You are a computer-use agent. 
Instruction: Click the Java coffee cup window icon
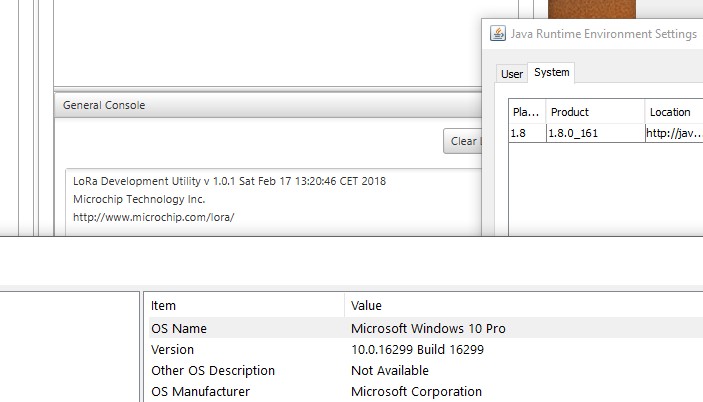point(498,34)
